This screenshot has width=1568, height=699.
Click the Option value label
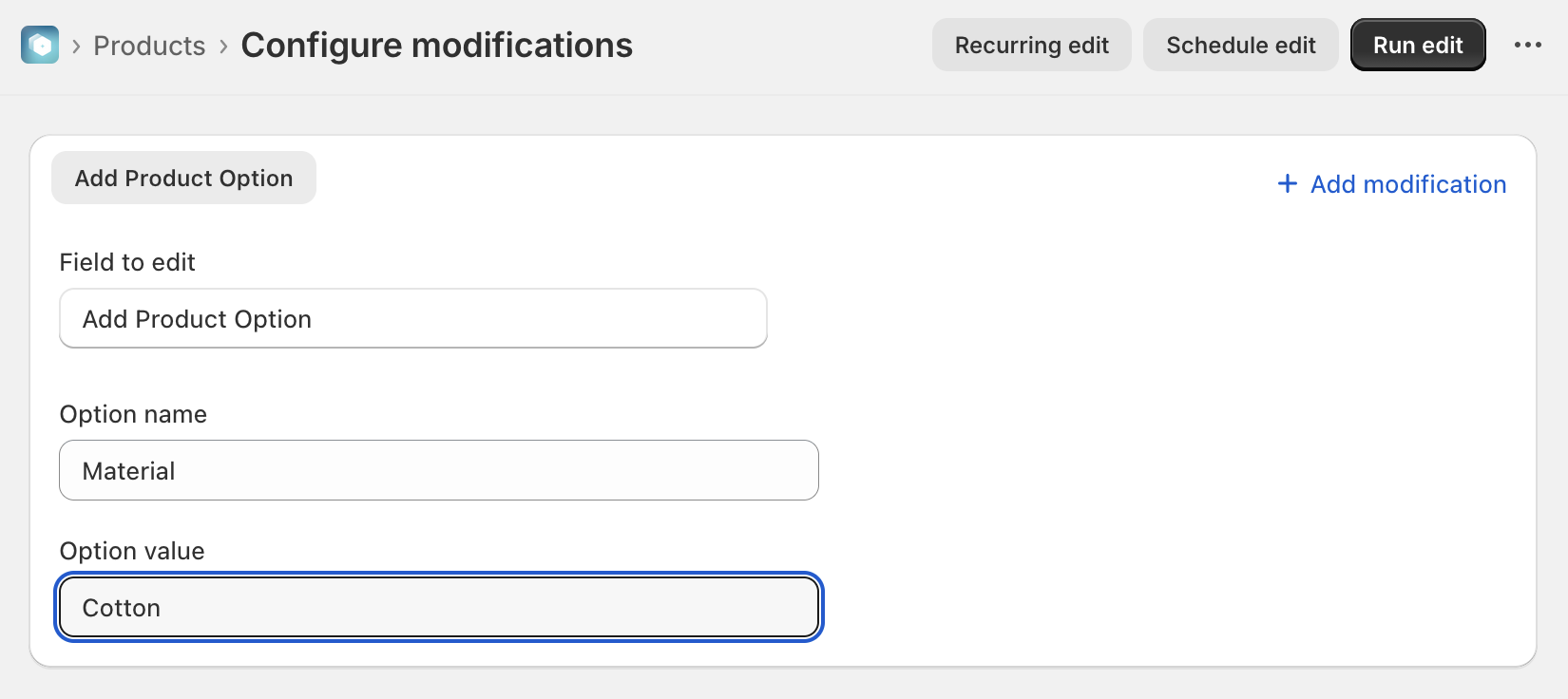coord(132,551)
